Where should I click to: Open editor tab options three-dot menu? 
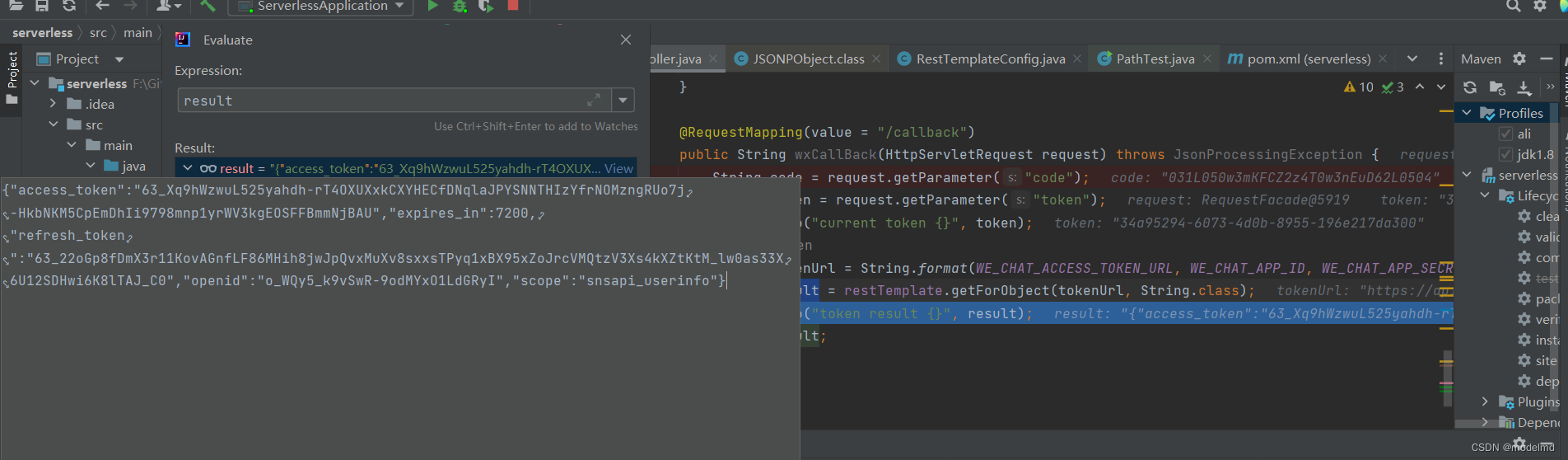pos(1440,59)
